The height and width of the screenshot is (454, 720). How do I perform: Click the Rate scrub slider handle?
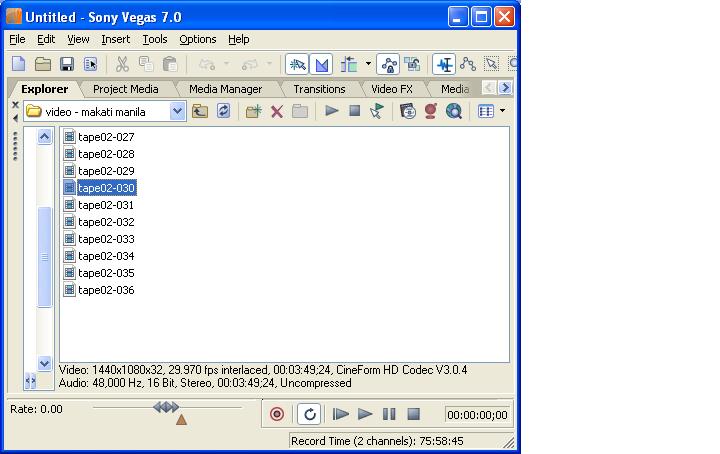click(x=166, y=407)
